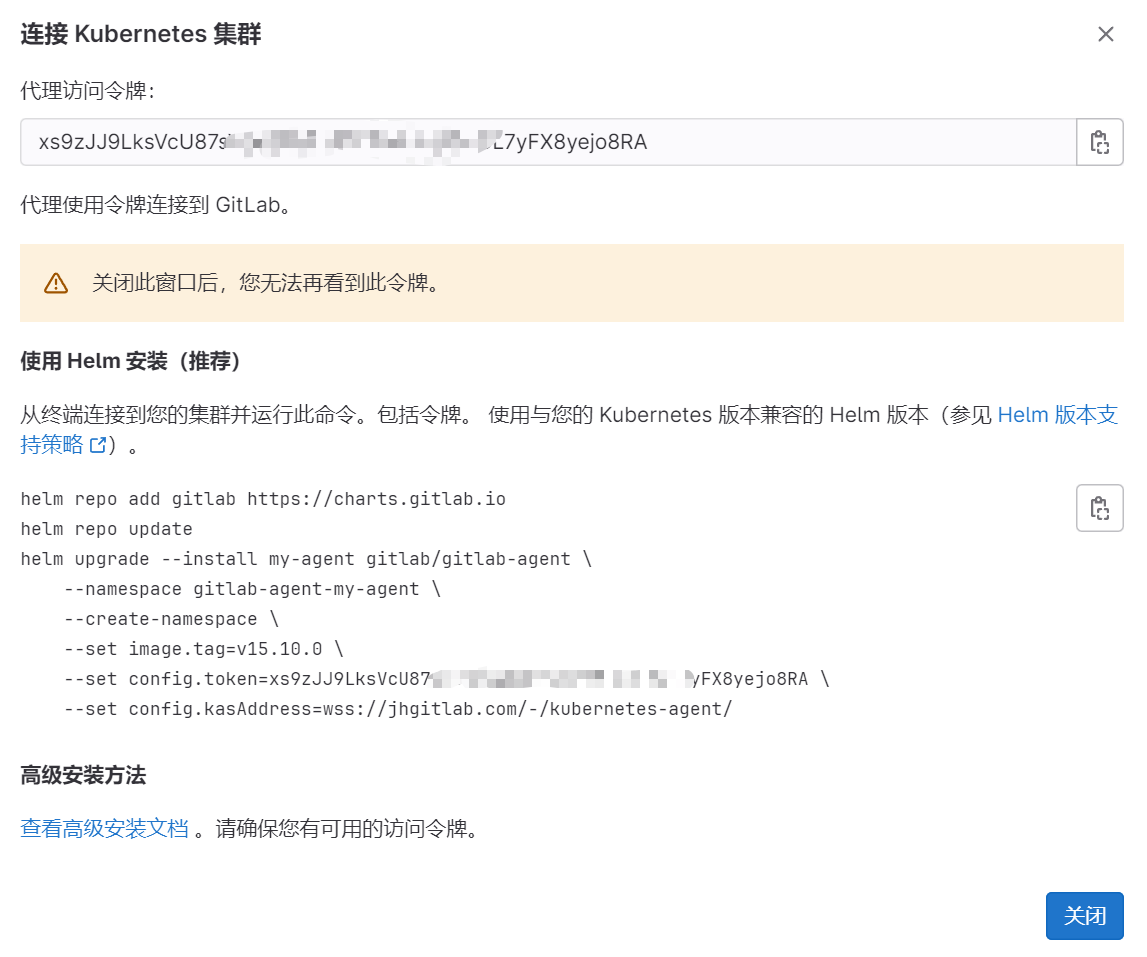Focus the agent access token field
1147x957 pixels.
[547, 142]
